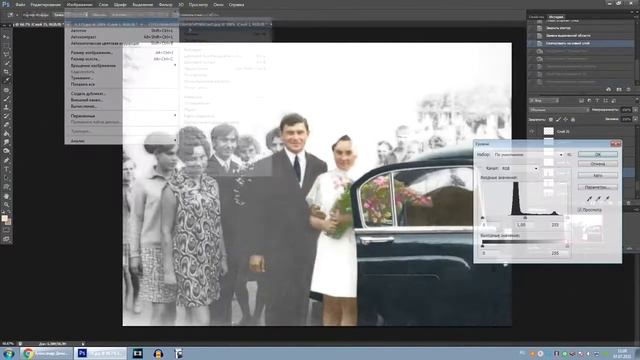Open the Непрозрачность opacity slider arrow

tap(635, 110)
